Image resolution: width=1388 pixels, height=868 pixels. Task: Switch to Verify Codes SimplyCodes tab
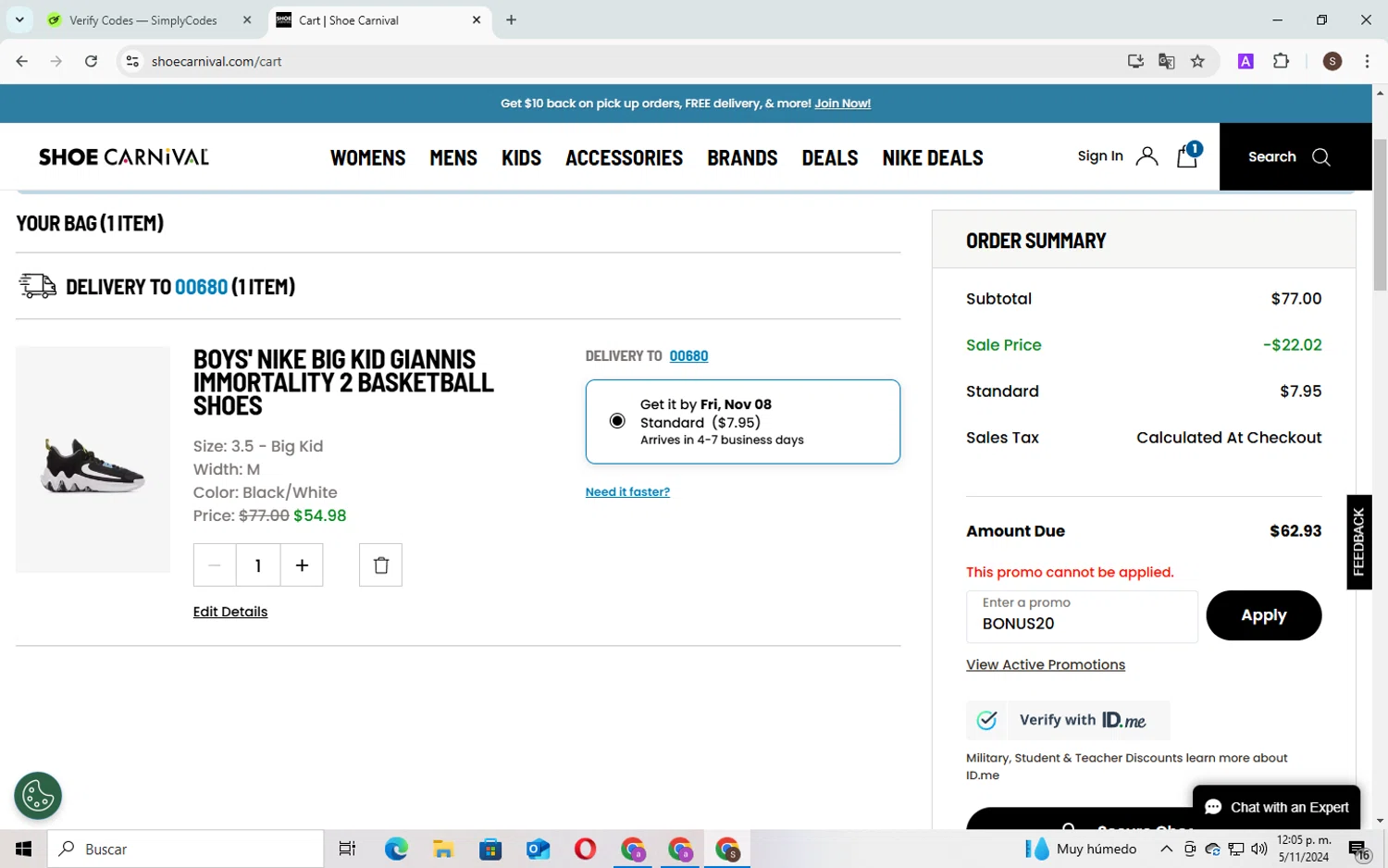click(x=143, y=20)
